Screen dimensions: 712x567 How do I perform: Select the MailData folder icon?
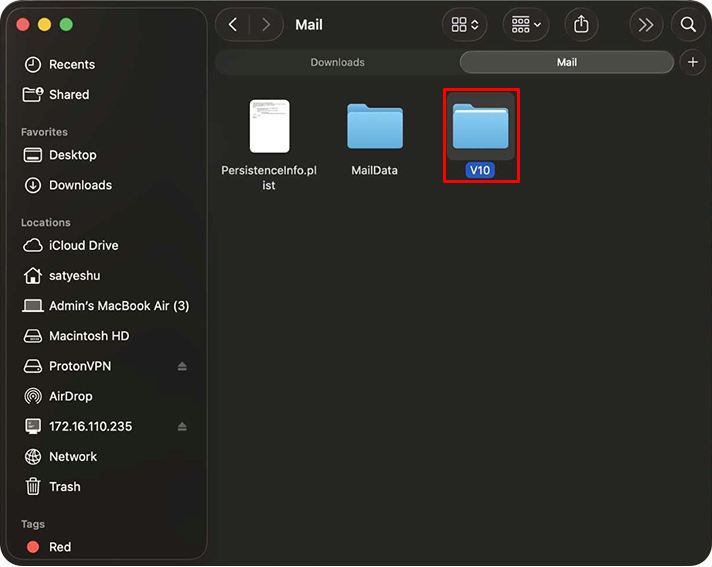coord(375,126)
